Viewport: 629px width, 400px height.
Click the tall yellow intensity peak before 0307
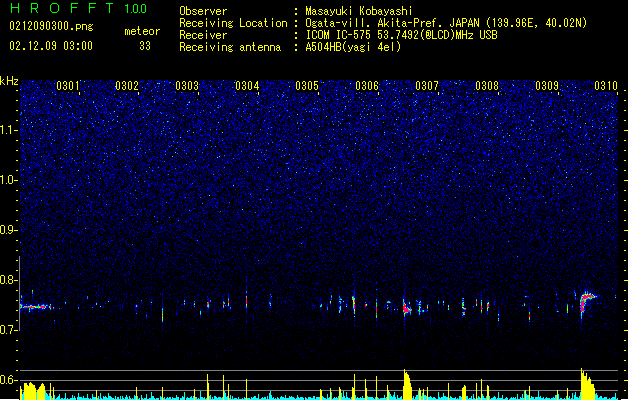[x=407, y=384]
